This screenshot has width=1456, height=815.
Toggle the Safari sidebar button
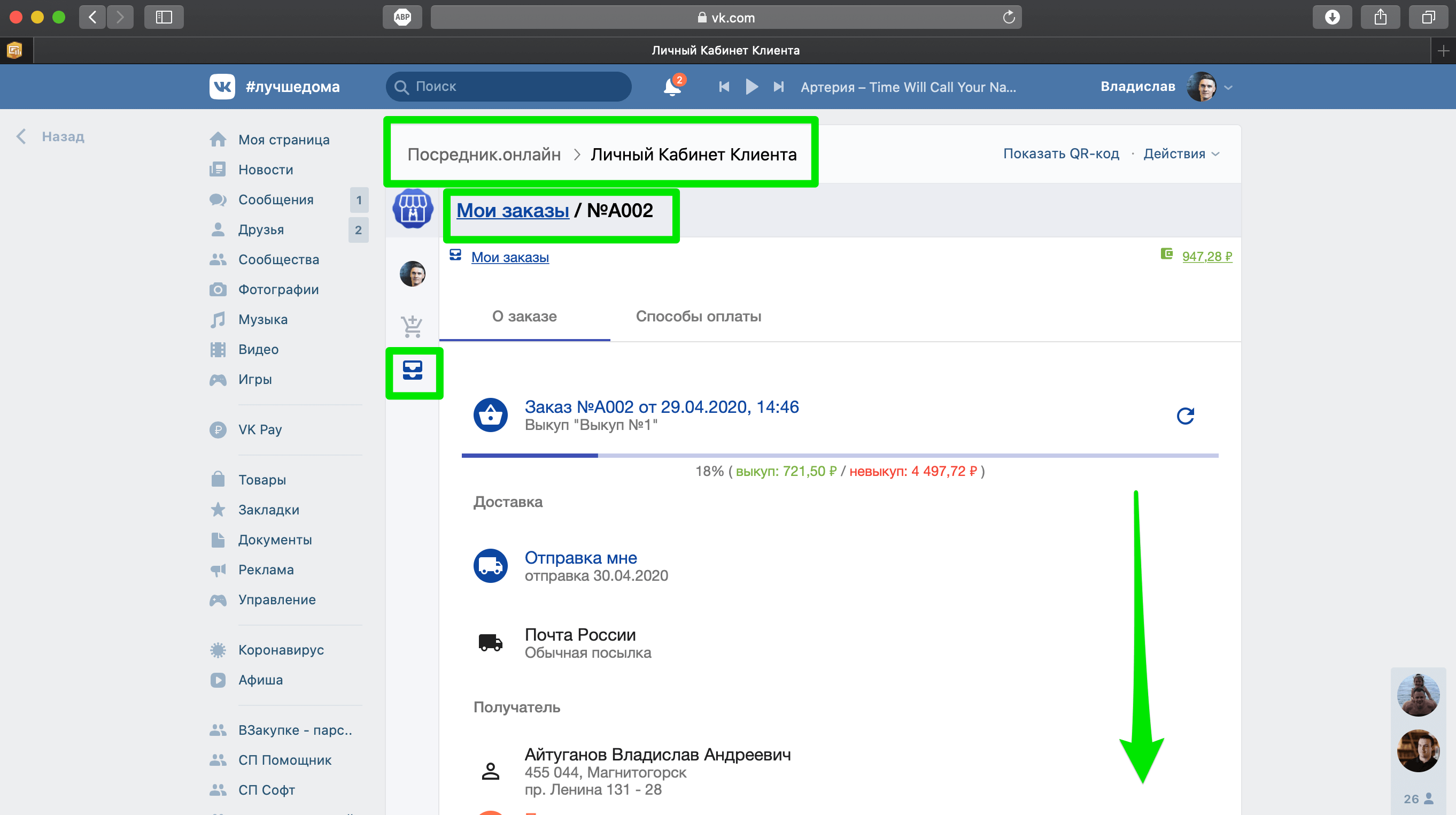click(x=164, y=17)
